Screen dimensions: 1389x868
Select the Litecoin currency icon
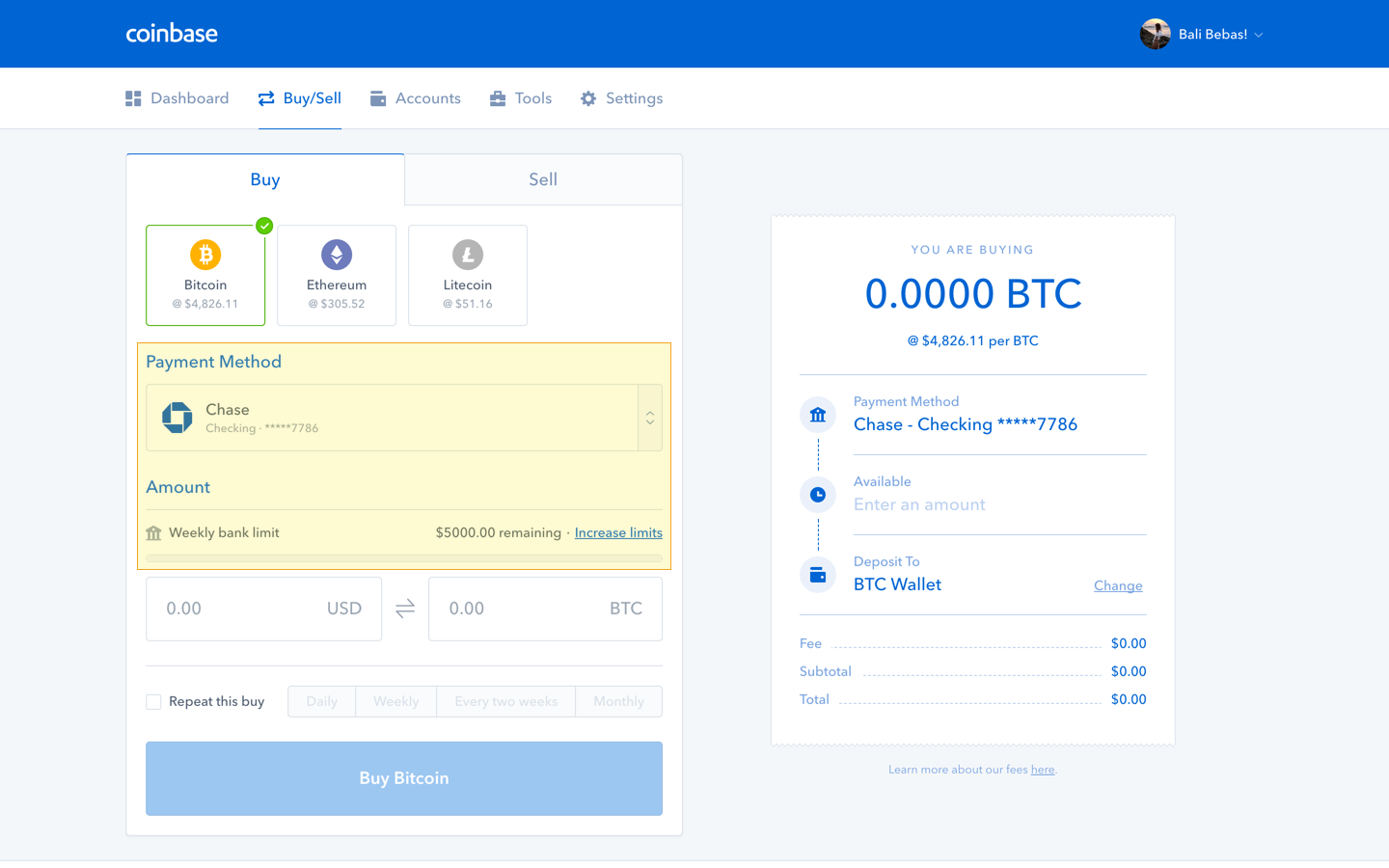468,255
